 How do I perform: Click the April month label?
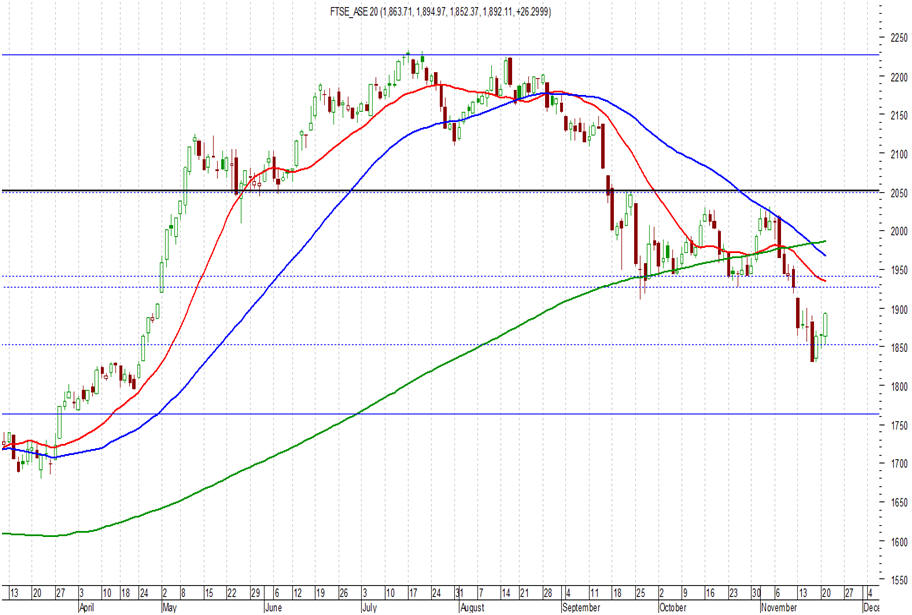(87, 607)
